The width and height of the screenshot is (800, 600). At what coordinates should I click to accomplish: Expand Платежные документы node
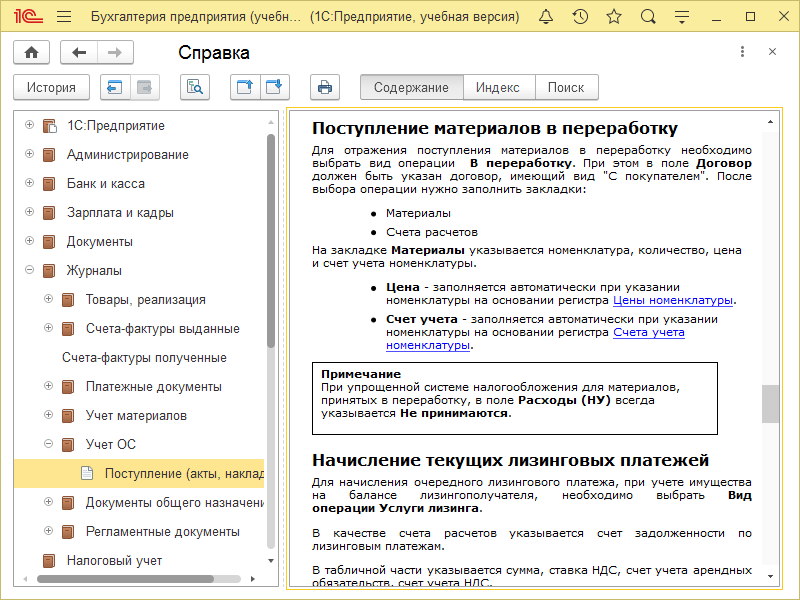tap(48, 386)
